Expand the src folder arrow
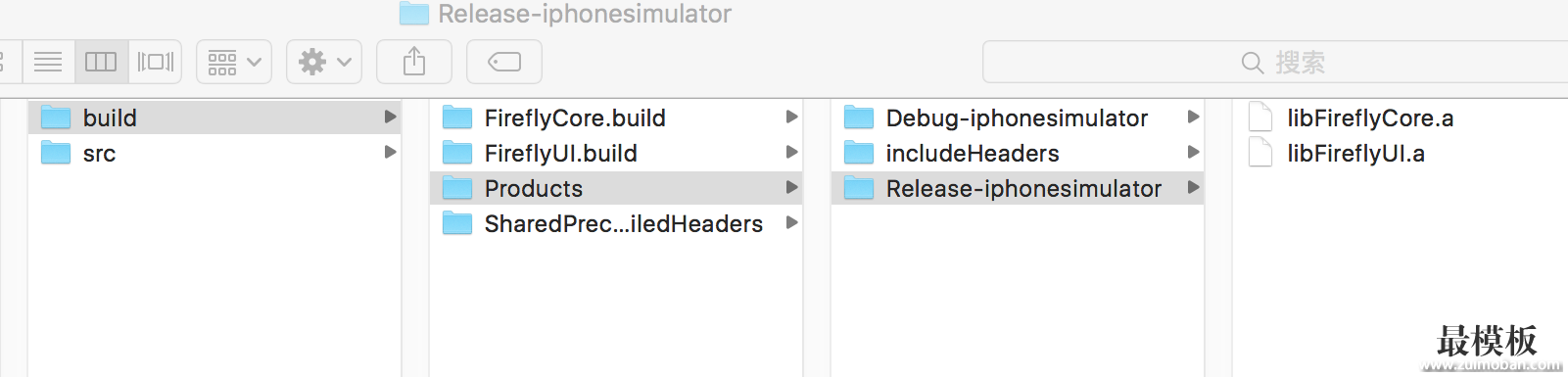 (390, 153)
